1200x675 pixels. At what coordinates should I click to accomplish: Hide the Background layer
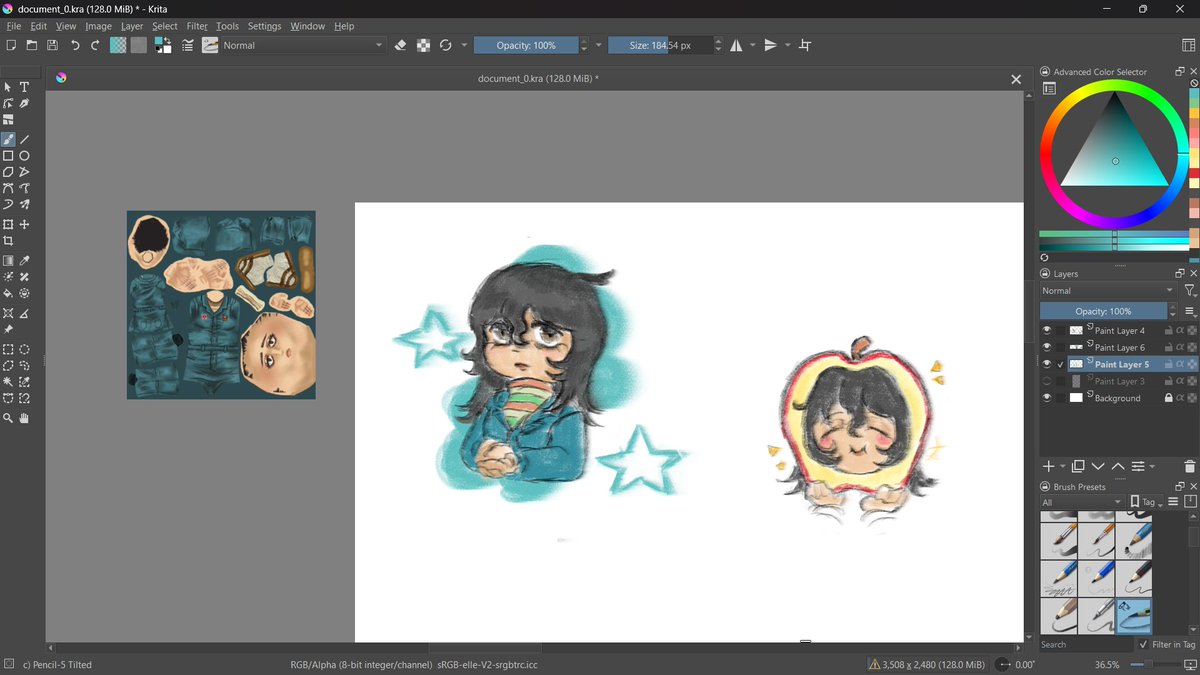click(1047, 398)
